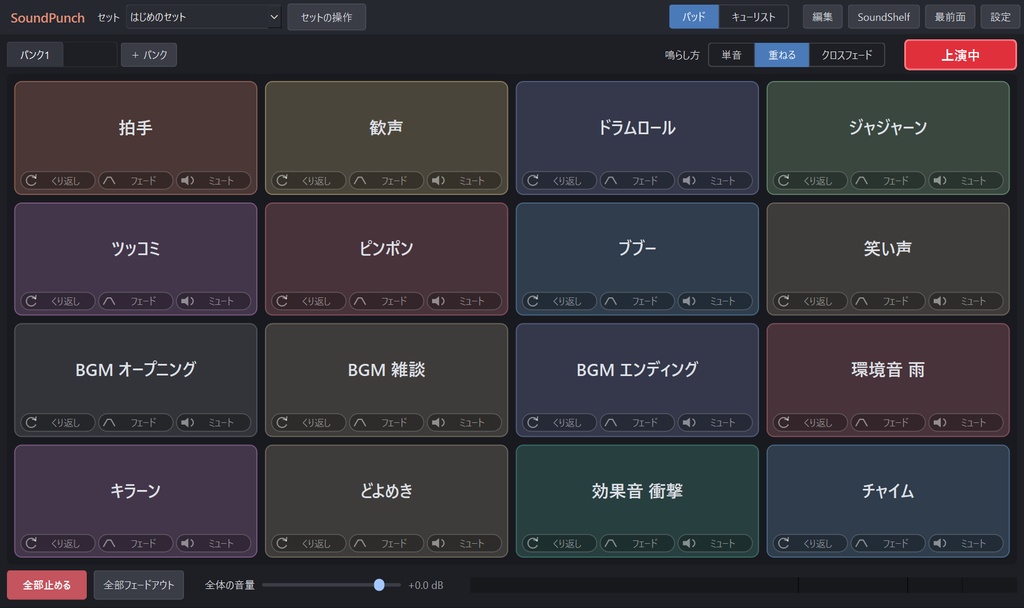Toggle loop icon on 拍手 pad

click(57, 180)
